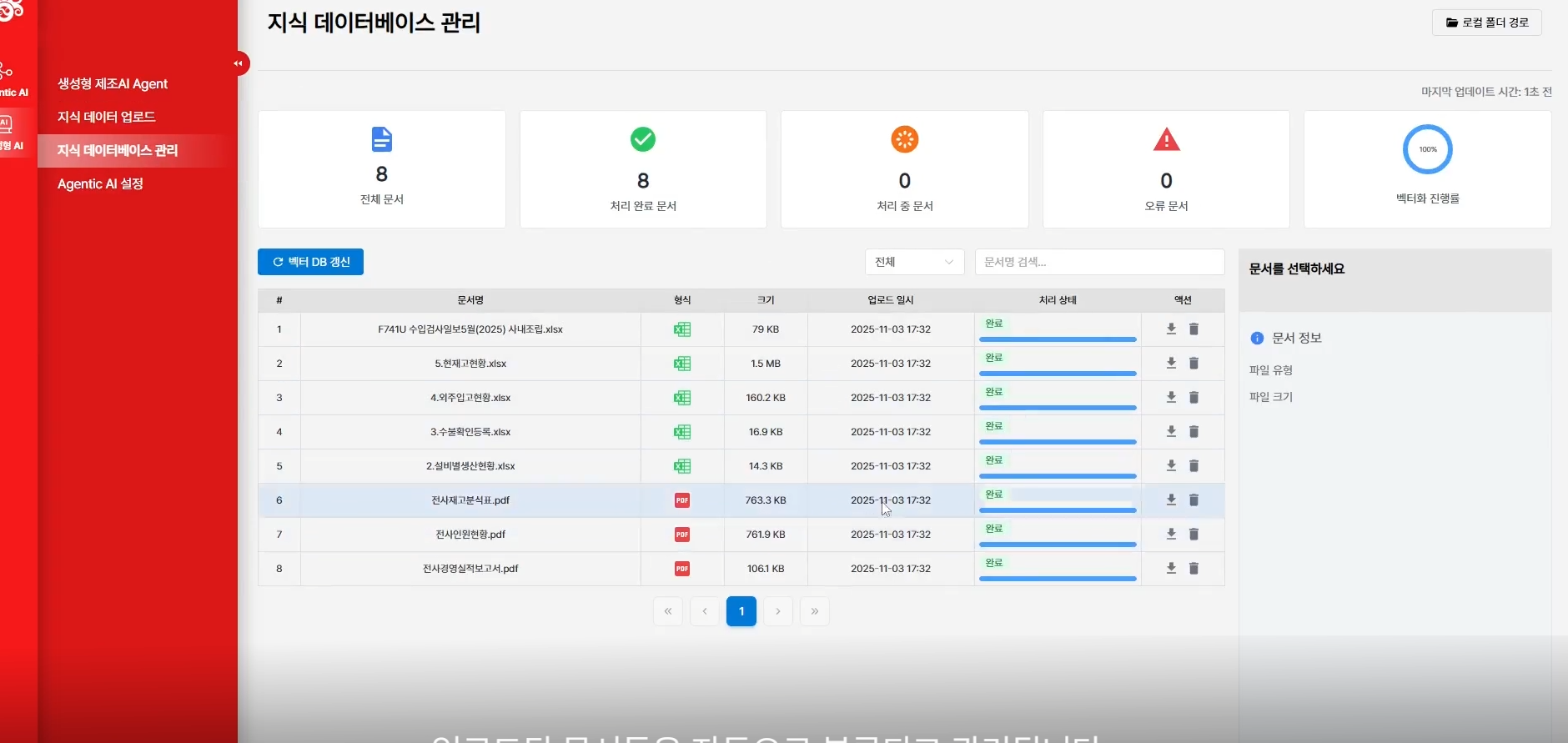Focus the 문서명 검색 search field

[1099, 262]
